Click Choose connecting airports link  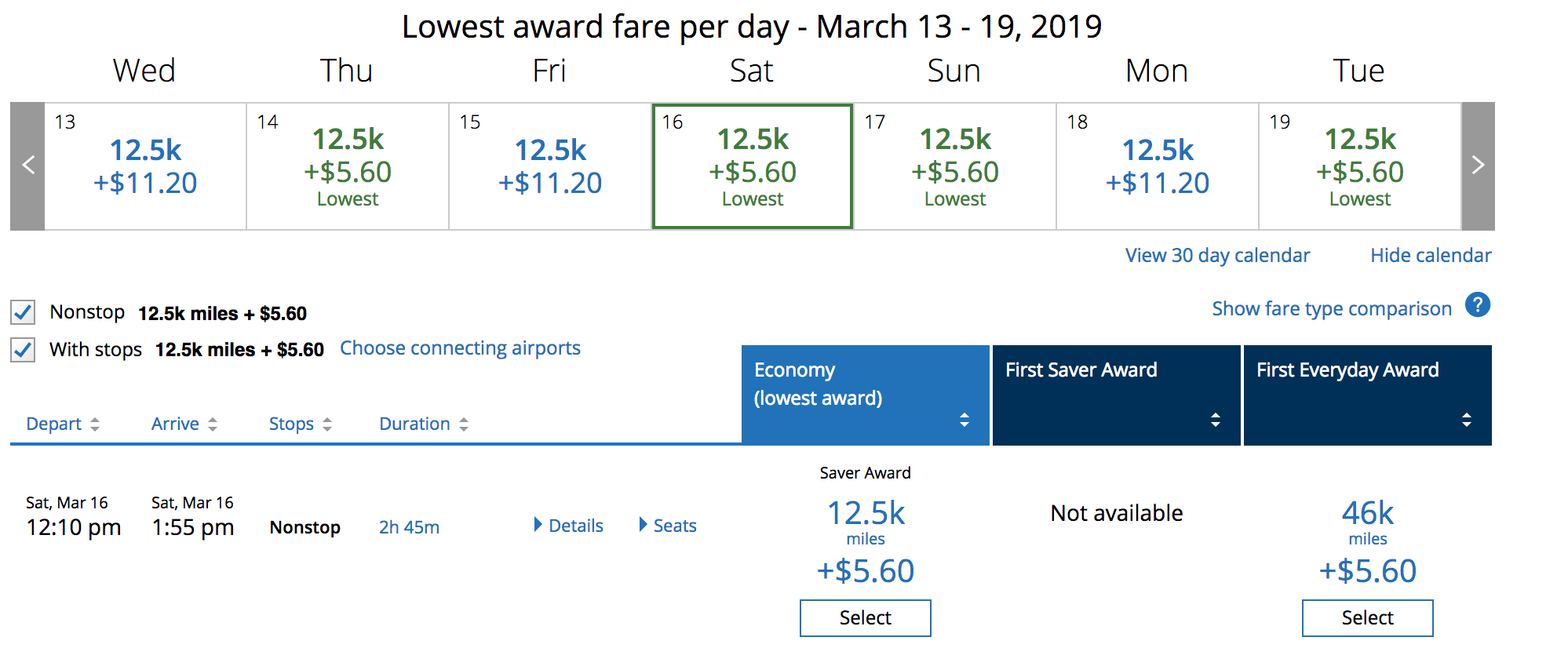(460, 348)
